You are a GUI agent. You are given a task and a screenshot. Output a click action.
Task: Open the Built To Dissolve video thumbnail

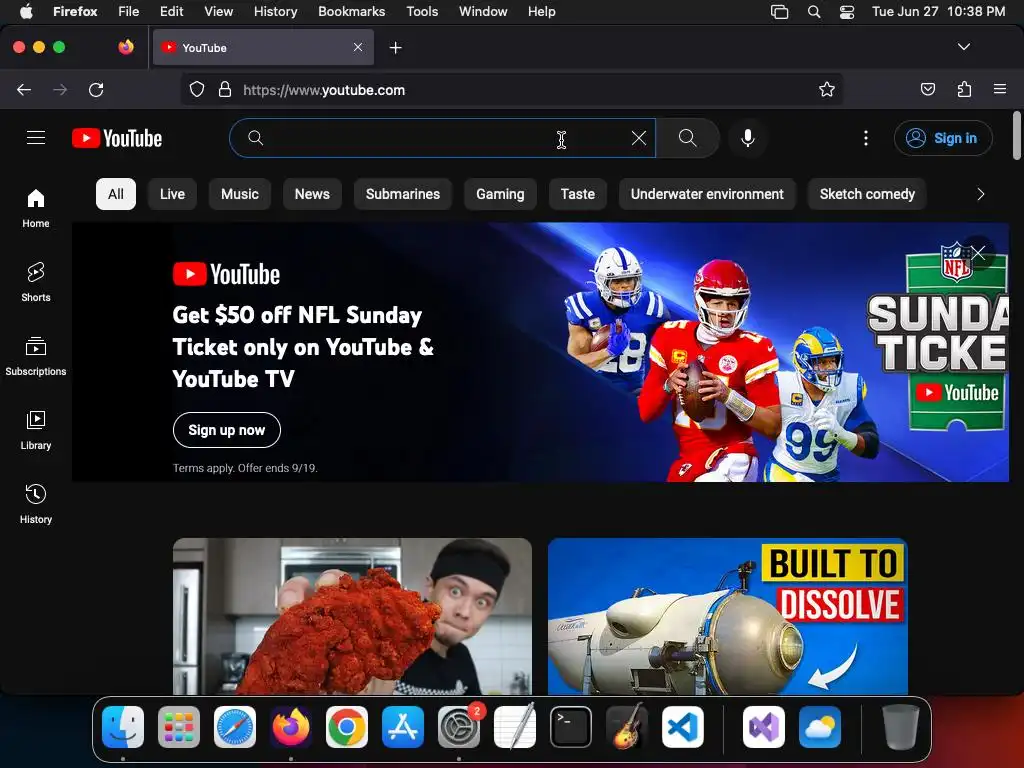(x=728, y=616)
